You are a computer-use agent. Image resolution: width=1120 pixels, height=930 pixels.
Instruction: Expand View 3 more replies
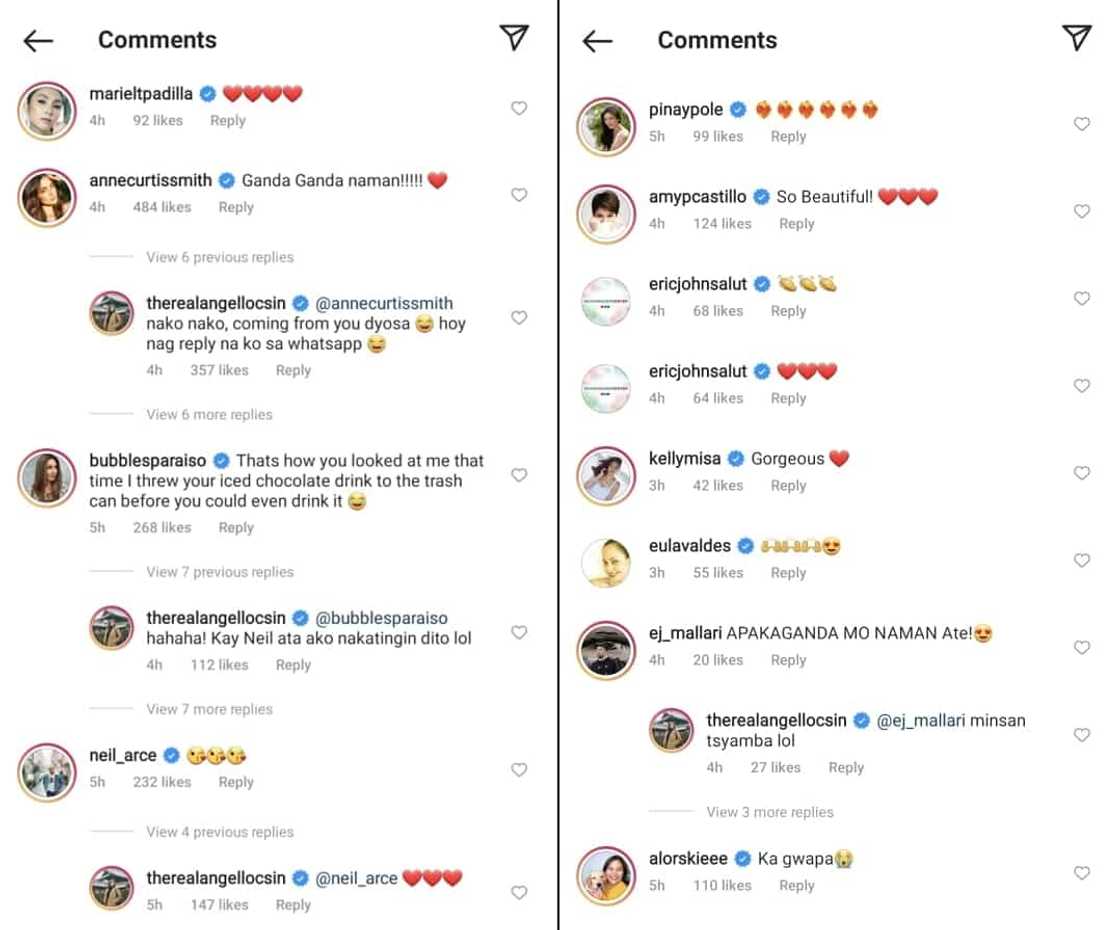(x=770, y=812)
